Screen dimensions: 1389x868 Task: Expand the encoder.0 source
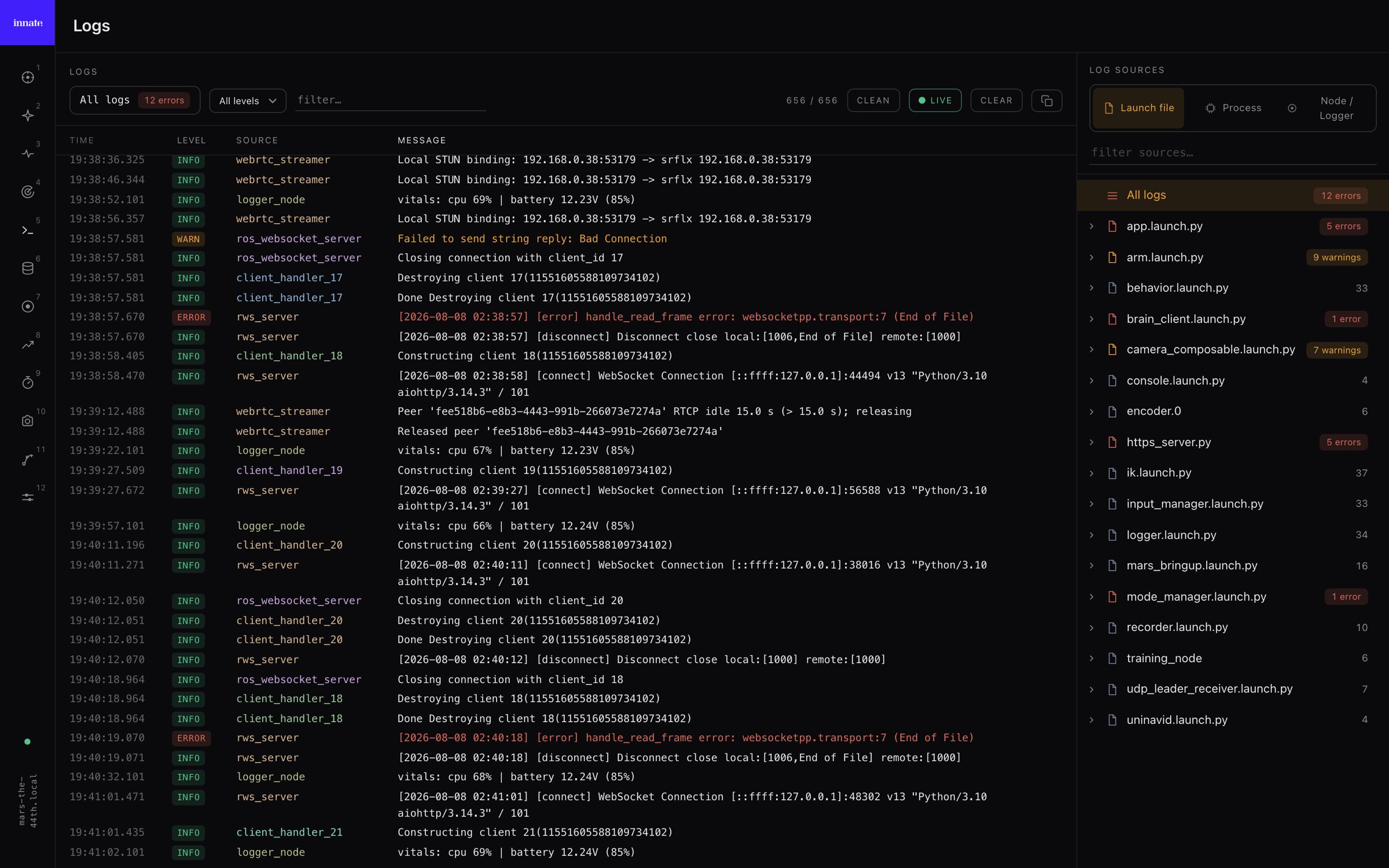click(1092, 412)
